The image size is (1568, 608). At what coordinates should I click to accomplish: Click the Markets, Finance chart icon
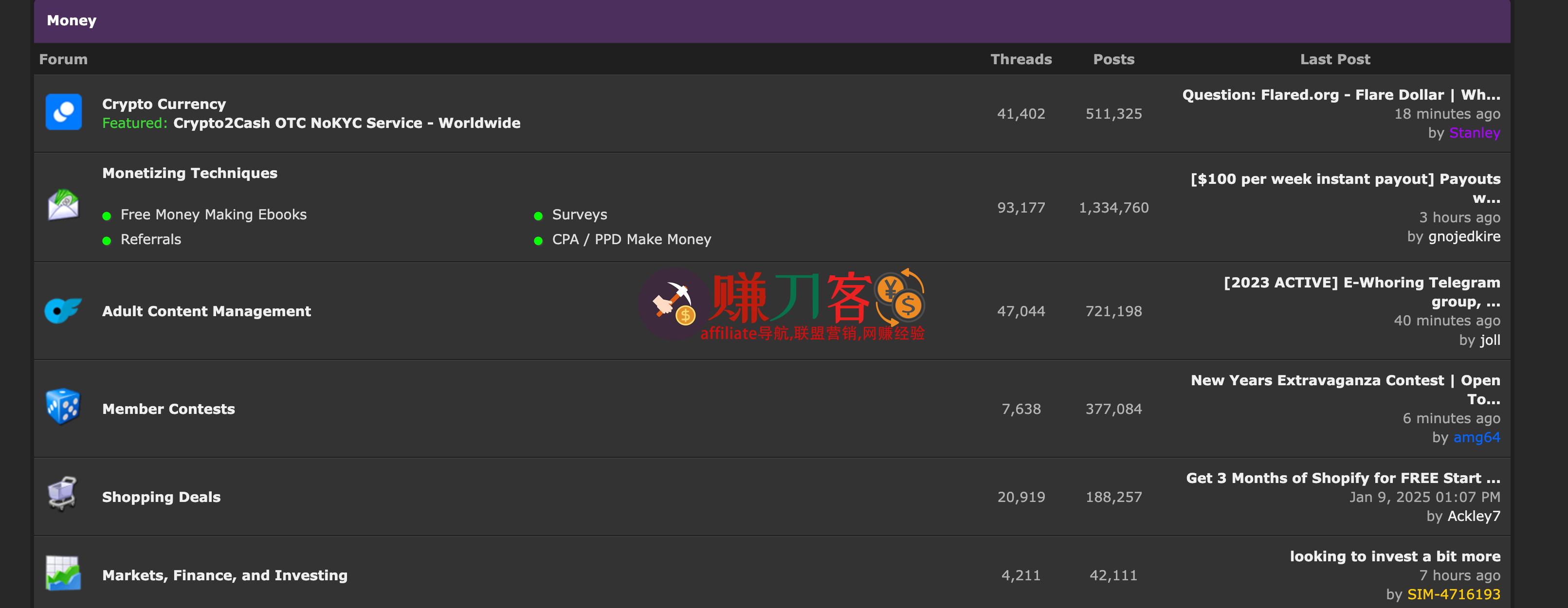point(63,573)
